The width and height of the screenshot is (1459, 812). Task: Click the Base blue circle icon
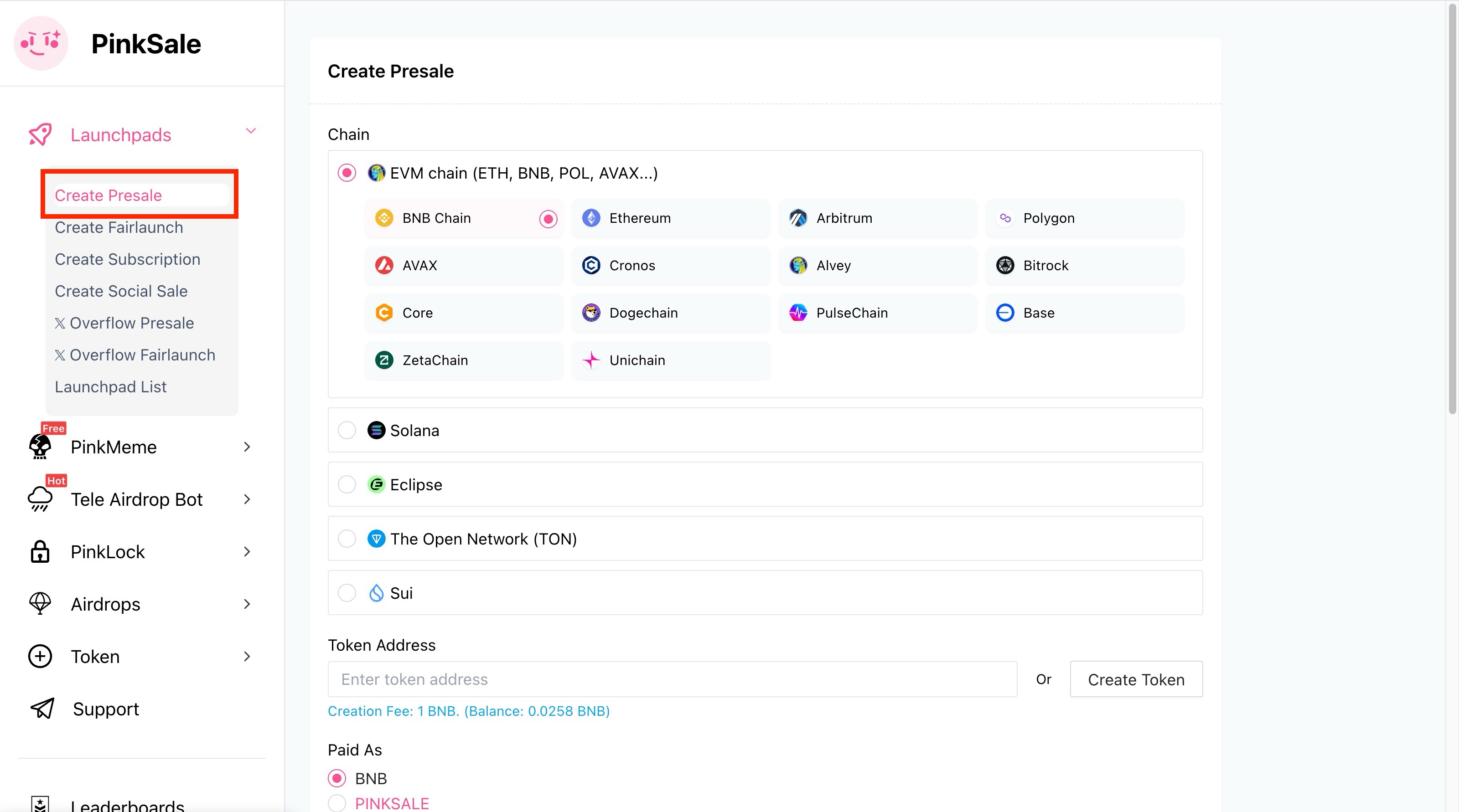pyautogui.click(x=1005, y=313)
